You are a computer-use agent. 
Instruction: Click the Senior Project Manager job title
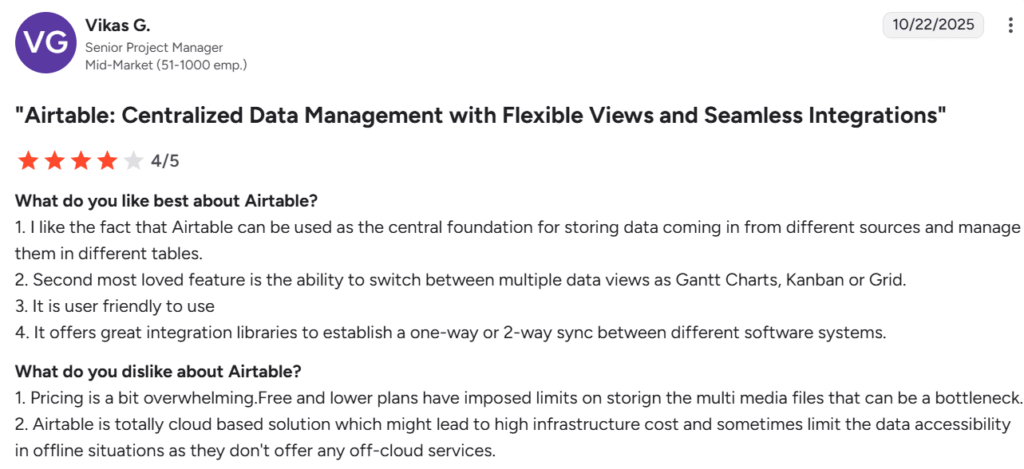[154, 47]
